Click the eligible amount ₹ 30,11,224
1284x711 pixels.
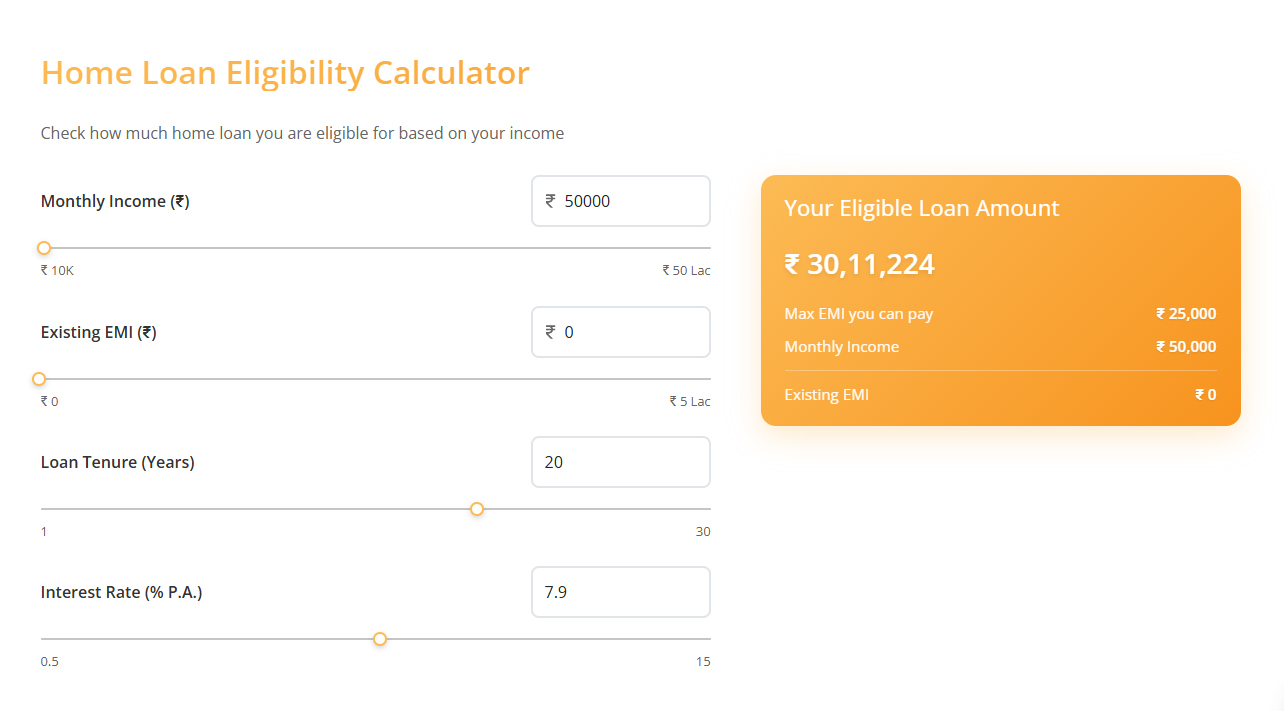[859, 264]
